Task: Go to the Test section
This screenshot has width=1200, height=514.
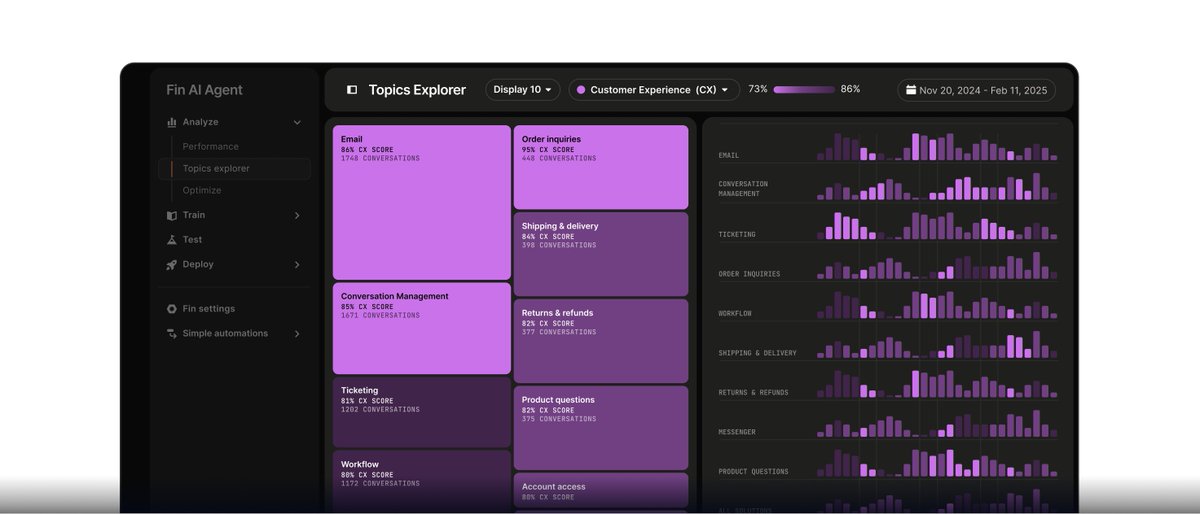Action: [x=192, y=240]
